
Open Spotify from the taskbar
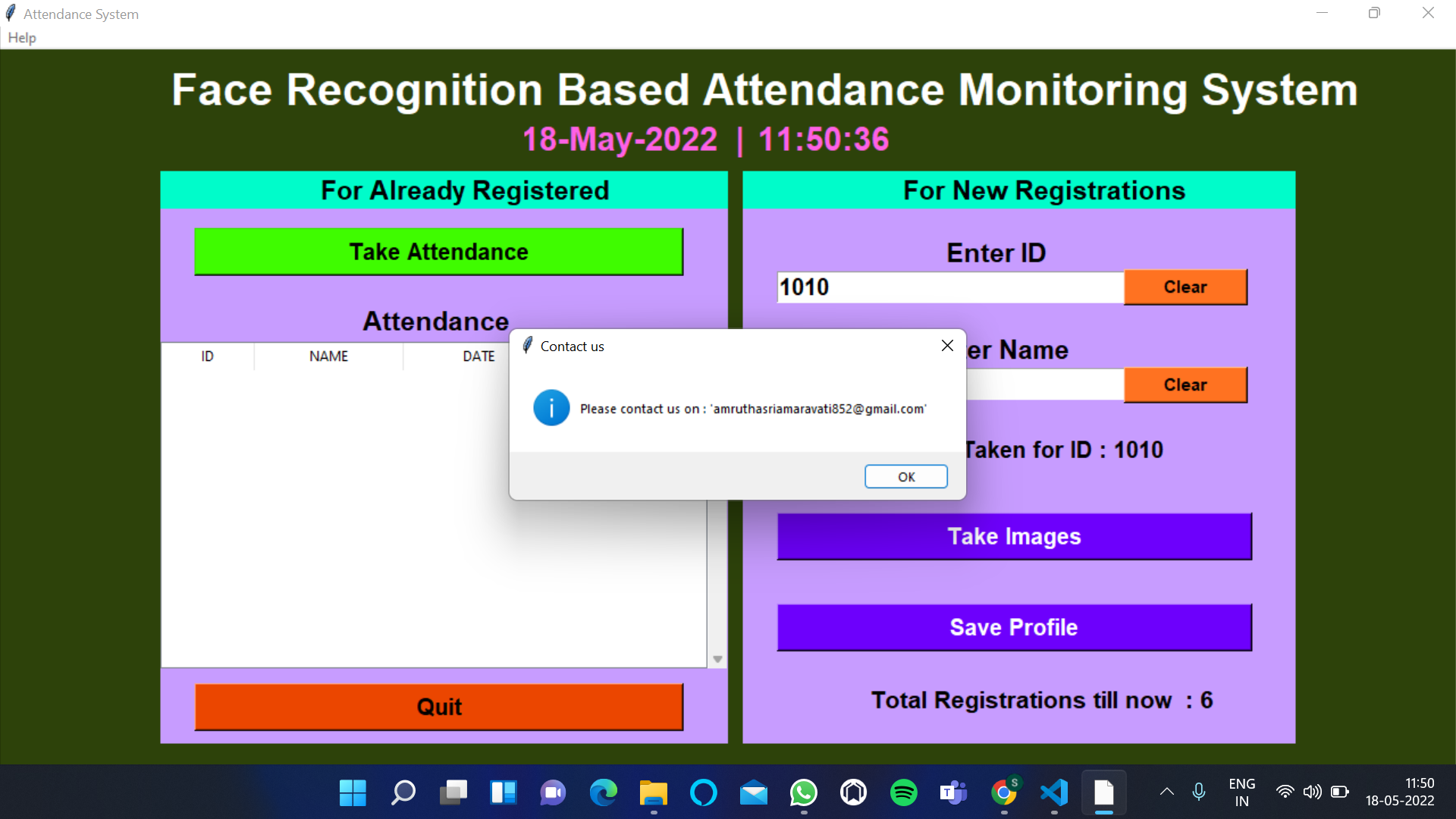click(903, 793)
